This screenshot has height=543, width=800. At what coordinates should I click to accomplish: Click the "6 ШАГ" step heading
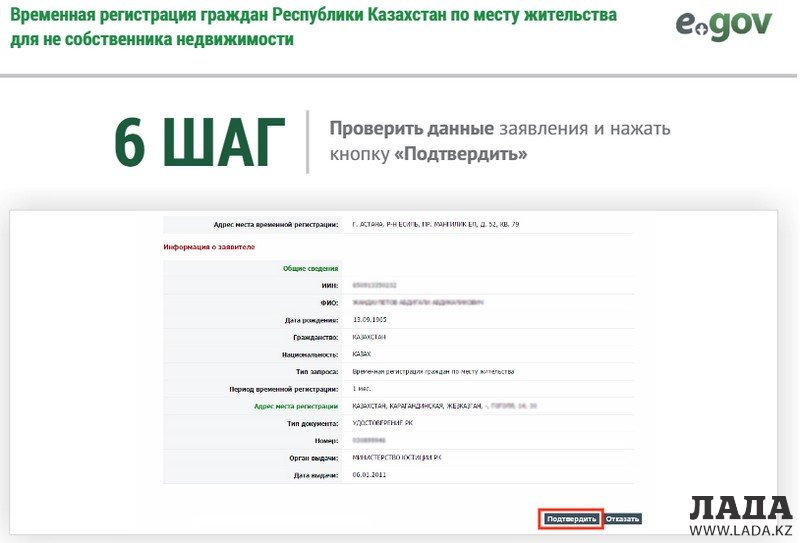(x=199, y=142)
